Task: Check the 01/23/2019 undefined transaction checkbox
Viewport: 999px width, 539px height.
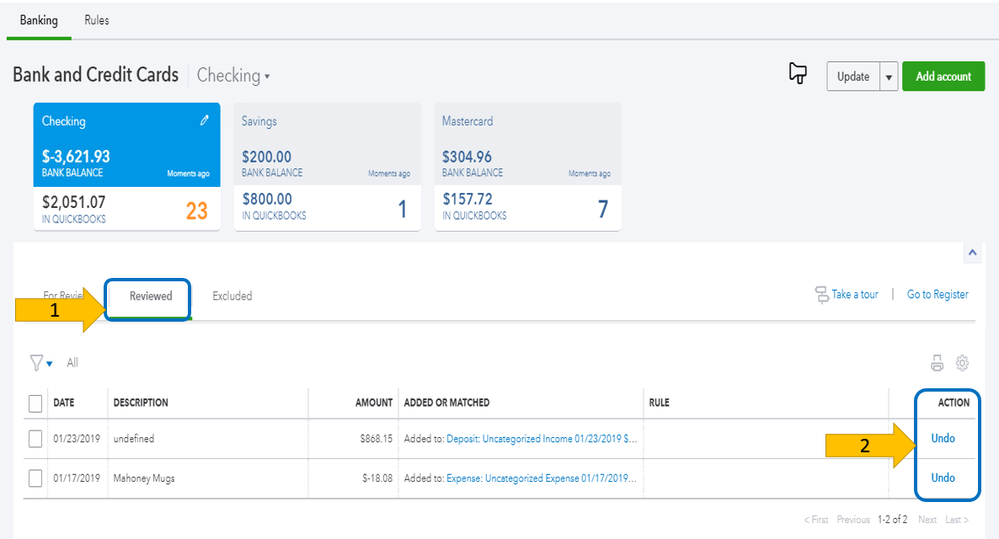Action: tap(35, 439)
